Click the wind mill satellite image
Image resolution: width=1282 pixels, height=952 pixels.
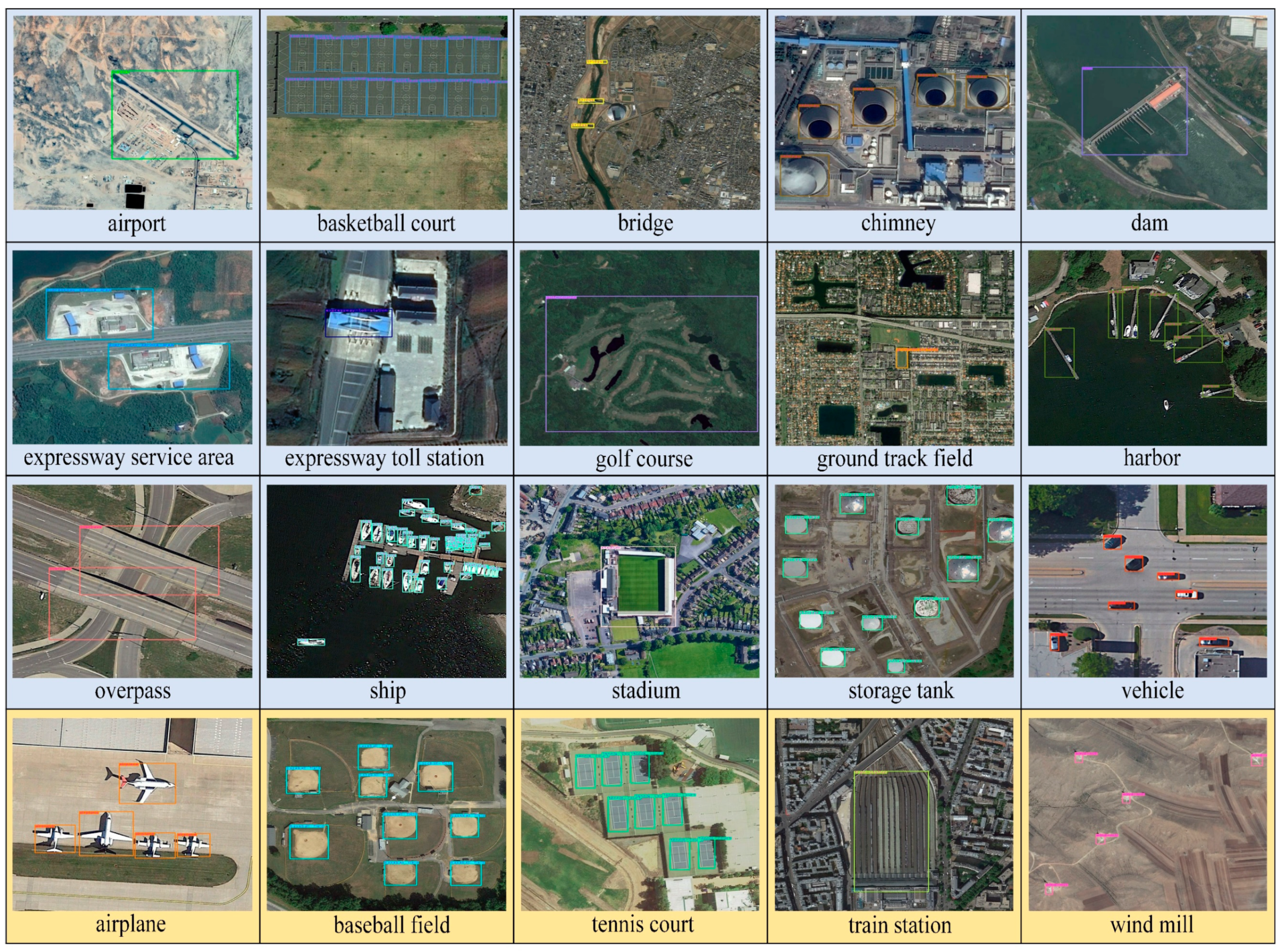point(1147,814)
